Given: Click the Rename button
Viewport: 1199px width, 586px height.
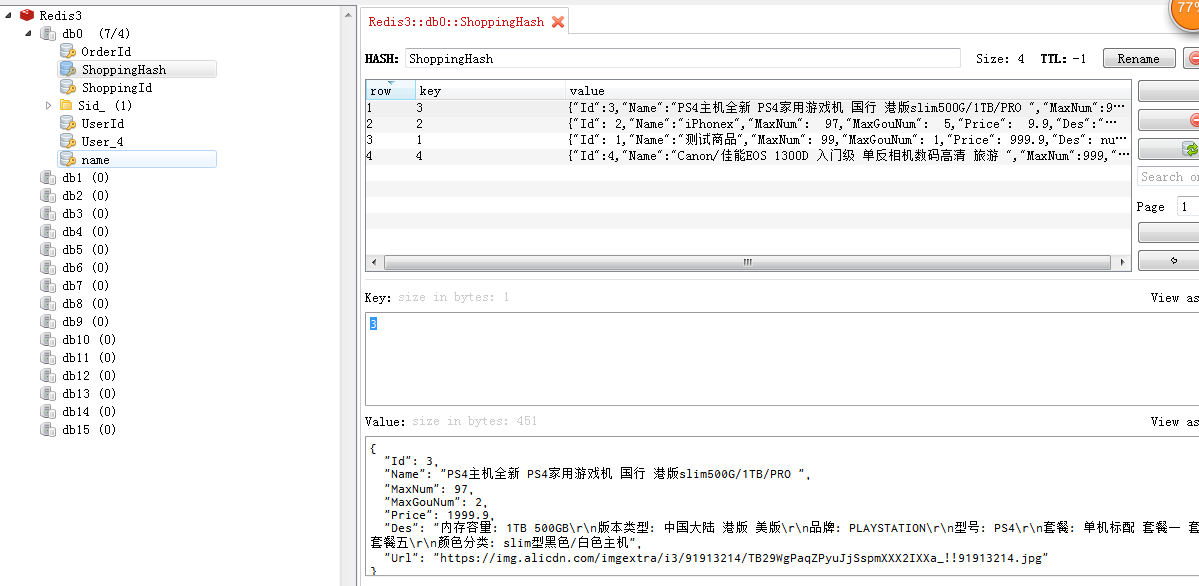Looking at the screenshot, I should pos(1139,59).
